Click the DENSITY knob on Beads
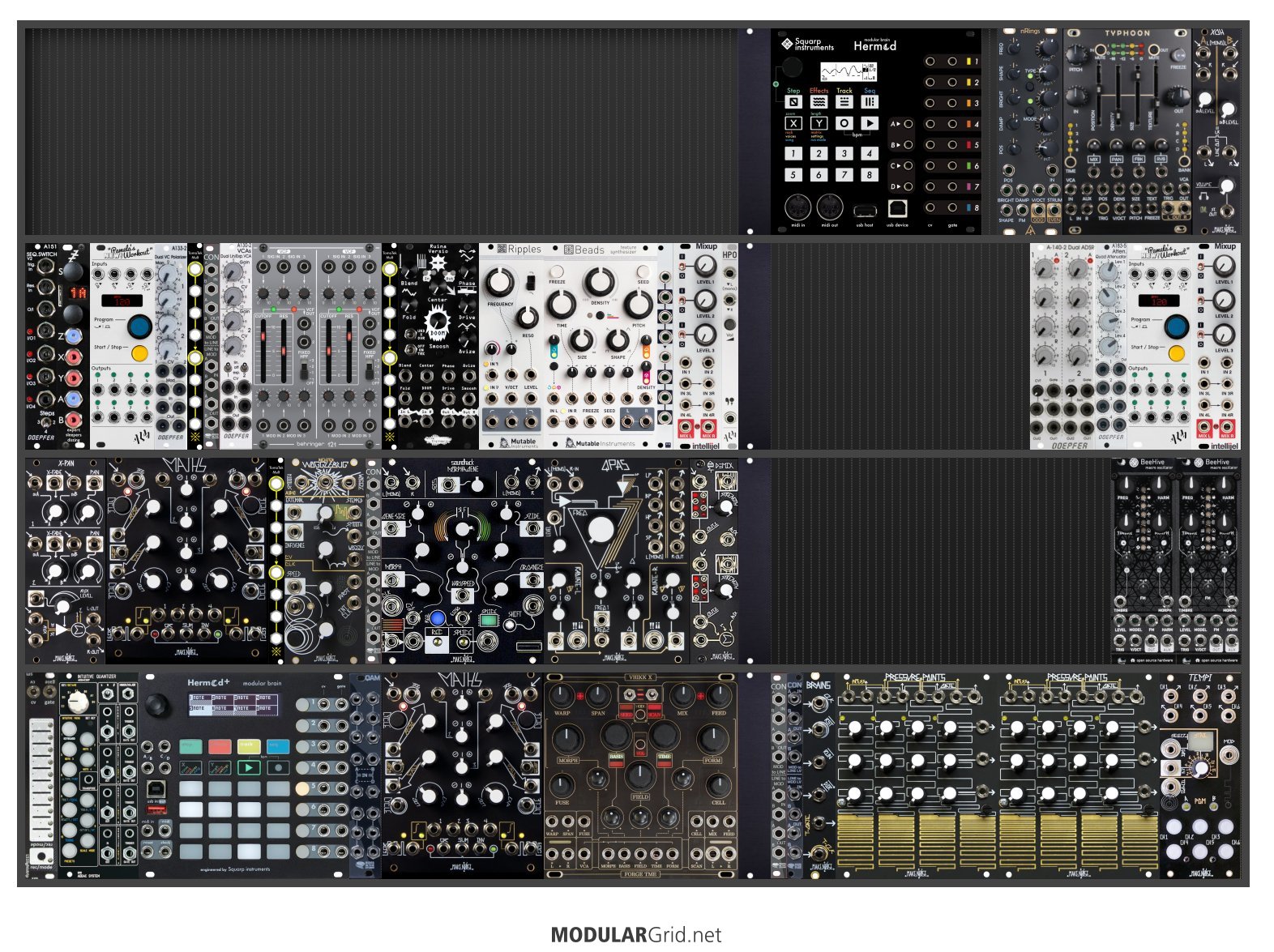The image size is (1274, 952). click(x=600, y=281)
